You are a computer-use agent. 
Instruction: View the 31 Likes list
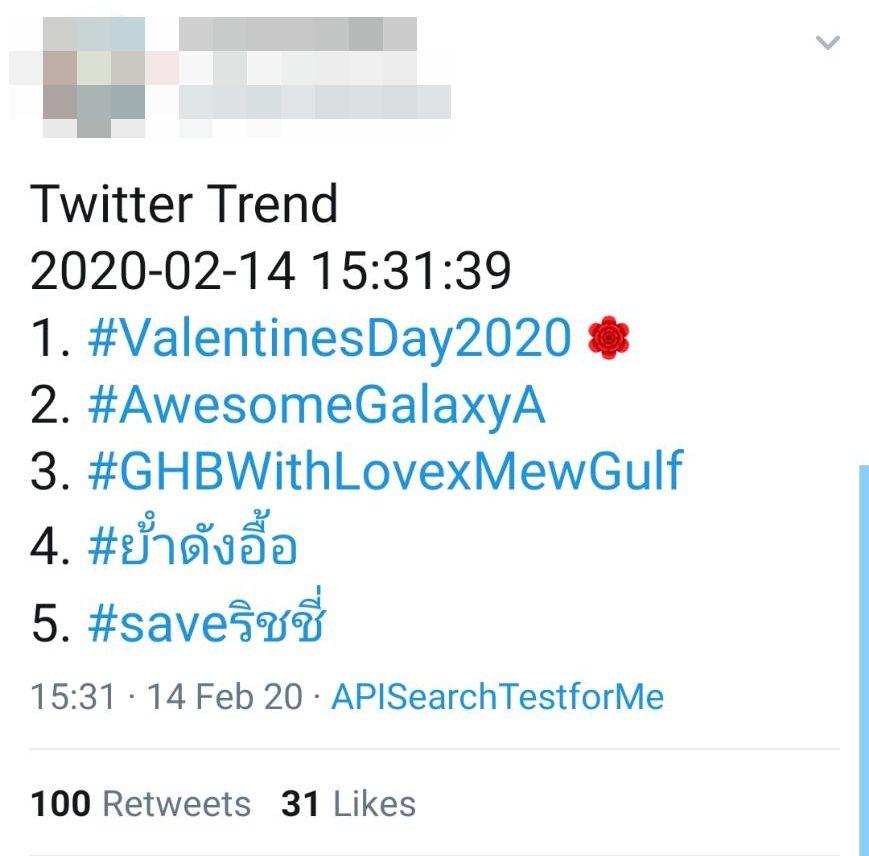(x=348, y=804)
